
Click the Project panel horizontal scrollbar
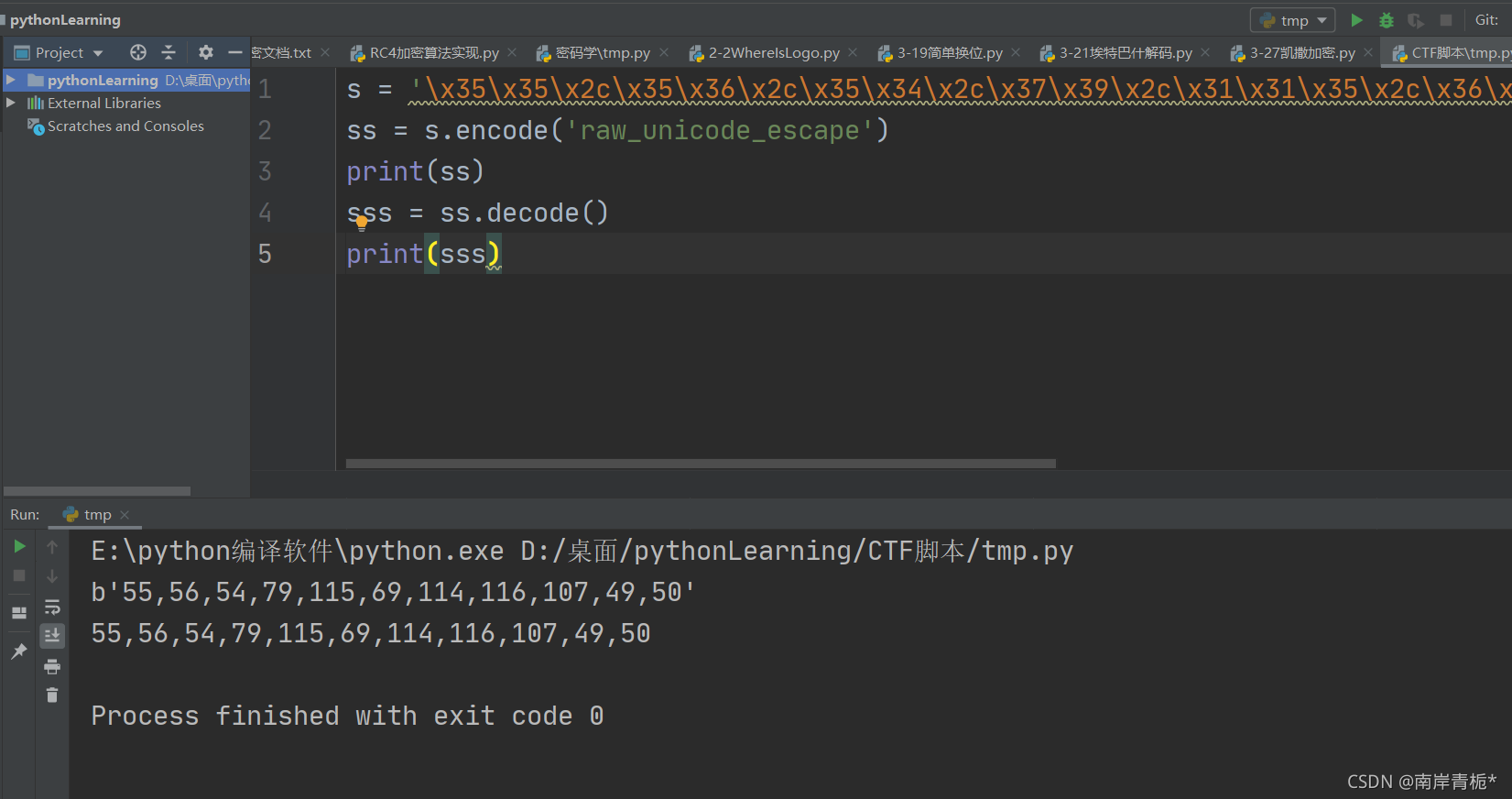pyautogui.click(x=97, y=491)
